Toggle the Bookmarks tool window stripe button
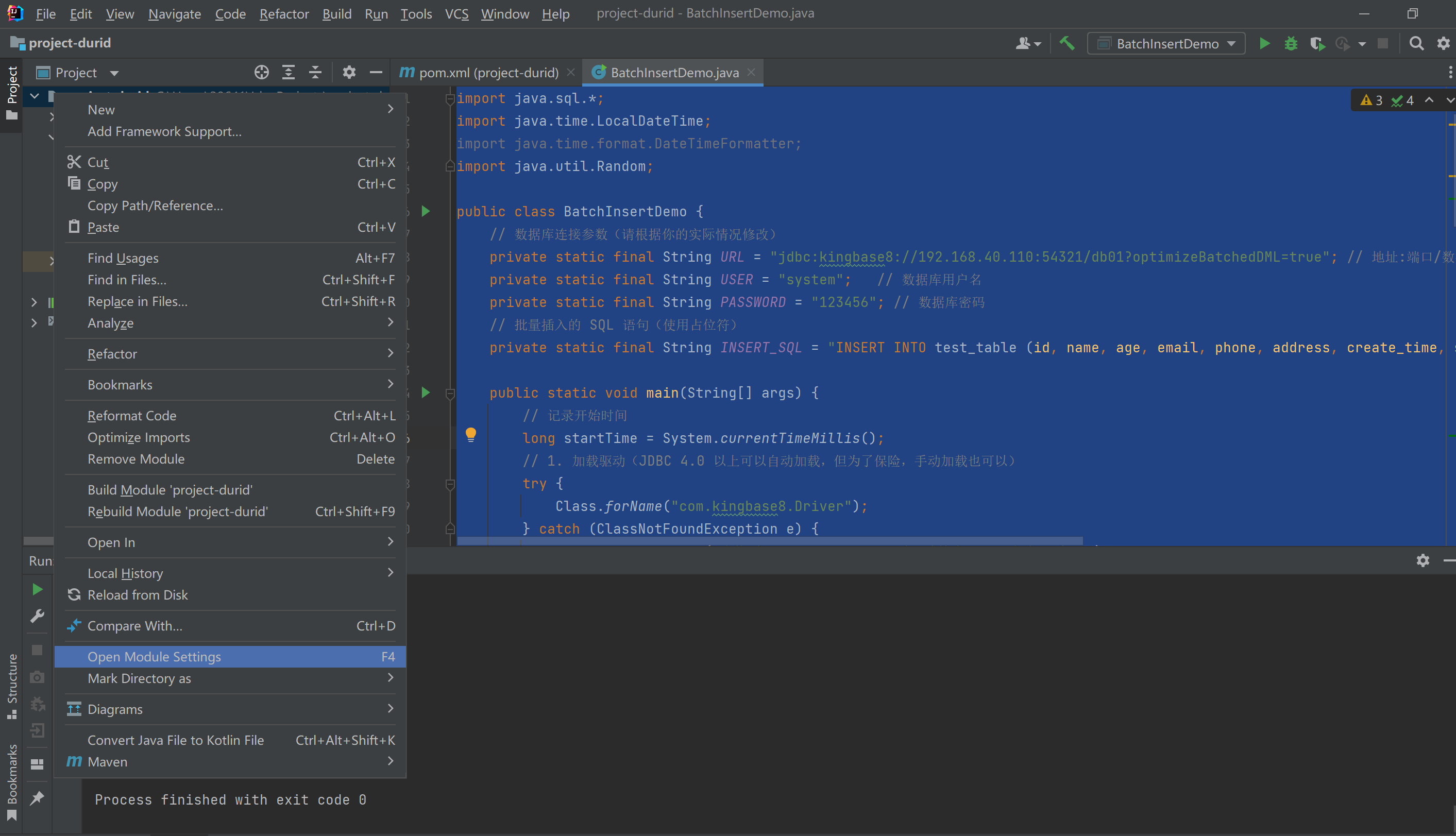This screenshot has height=836, width=1456. (11, 782)
